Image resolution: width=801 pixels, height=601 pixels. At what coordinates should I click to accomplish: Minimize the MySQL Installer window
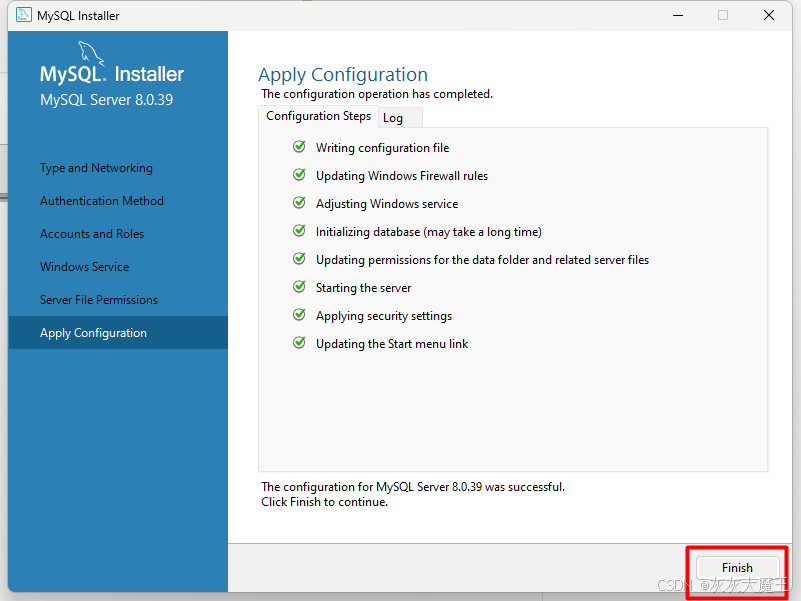(678, 15)
